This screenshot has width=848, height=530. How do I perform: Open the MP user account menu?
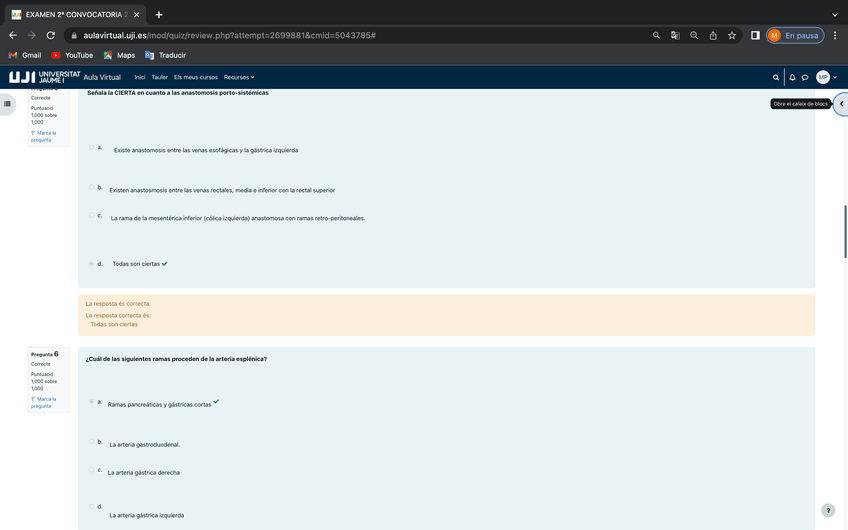coord(825,77)
